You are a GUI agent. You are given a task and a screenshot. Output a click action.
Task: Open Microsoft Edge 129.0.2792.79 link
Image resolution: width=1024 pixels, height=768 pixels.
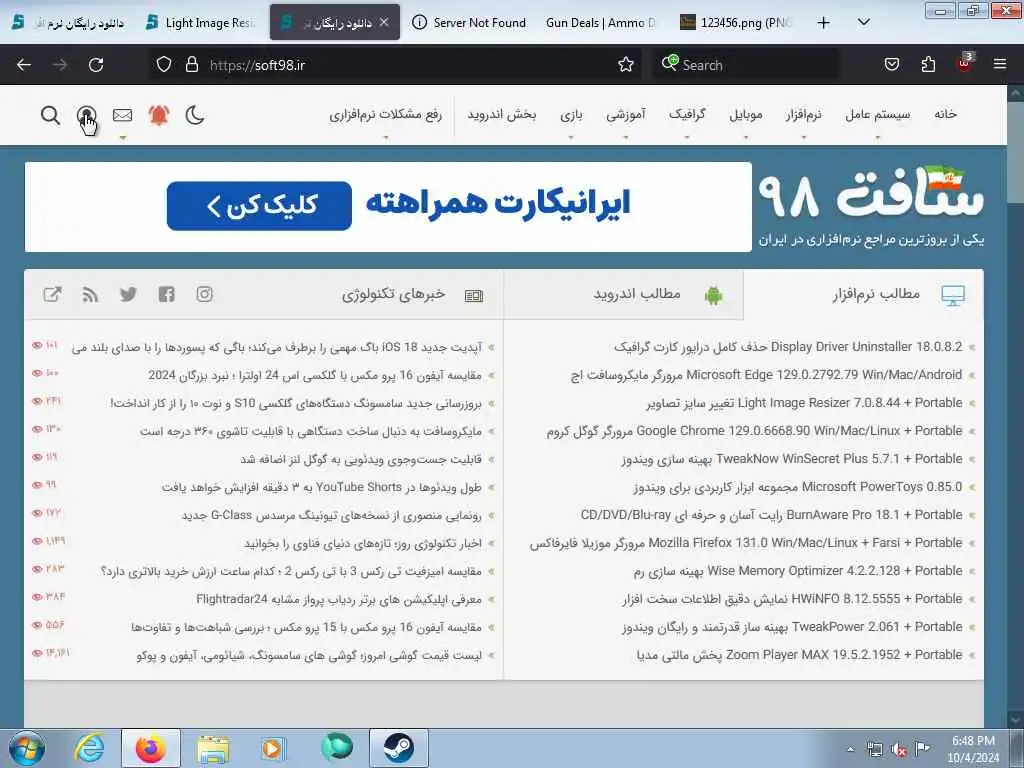[x=767, y=375]
